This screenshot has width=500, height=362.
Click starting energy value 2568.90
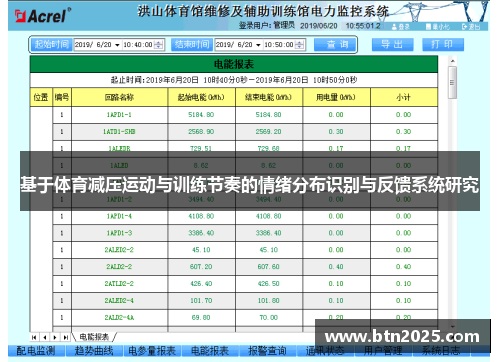[x=201, y=132]
